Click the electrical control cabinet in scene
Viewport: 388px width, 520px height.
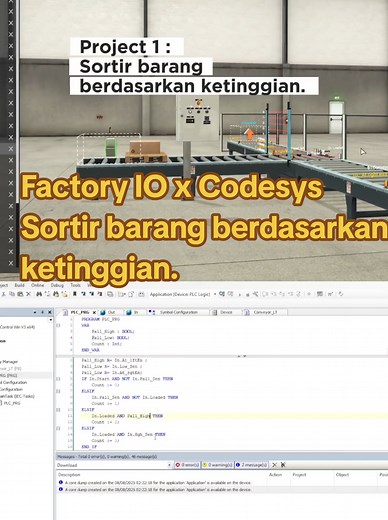point(197,118)
